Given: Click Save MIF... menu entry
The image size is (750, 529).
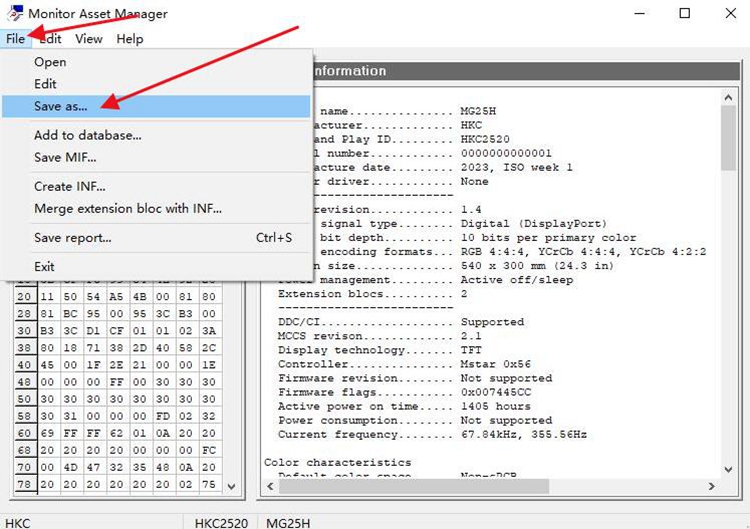Looking at the screenshot, I should click(x=65, y=157).
